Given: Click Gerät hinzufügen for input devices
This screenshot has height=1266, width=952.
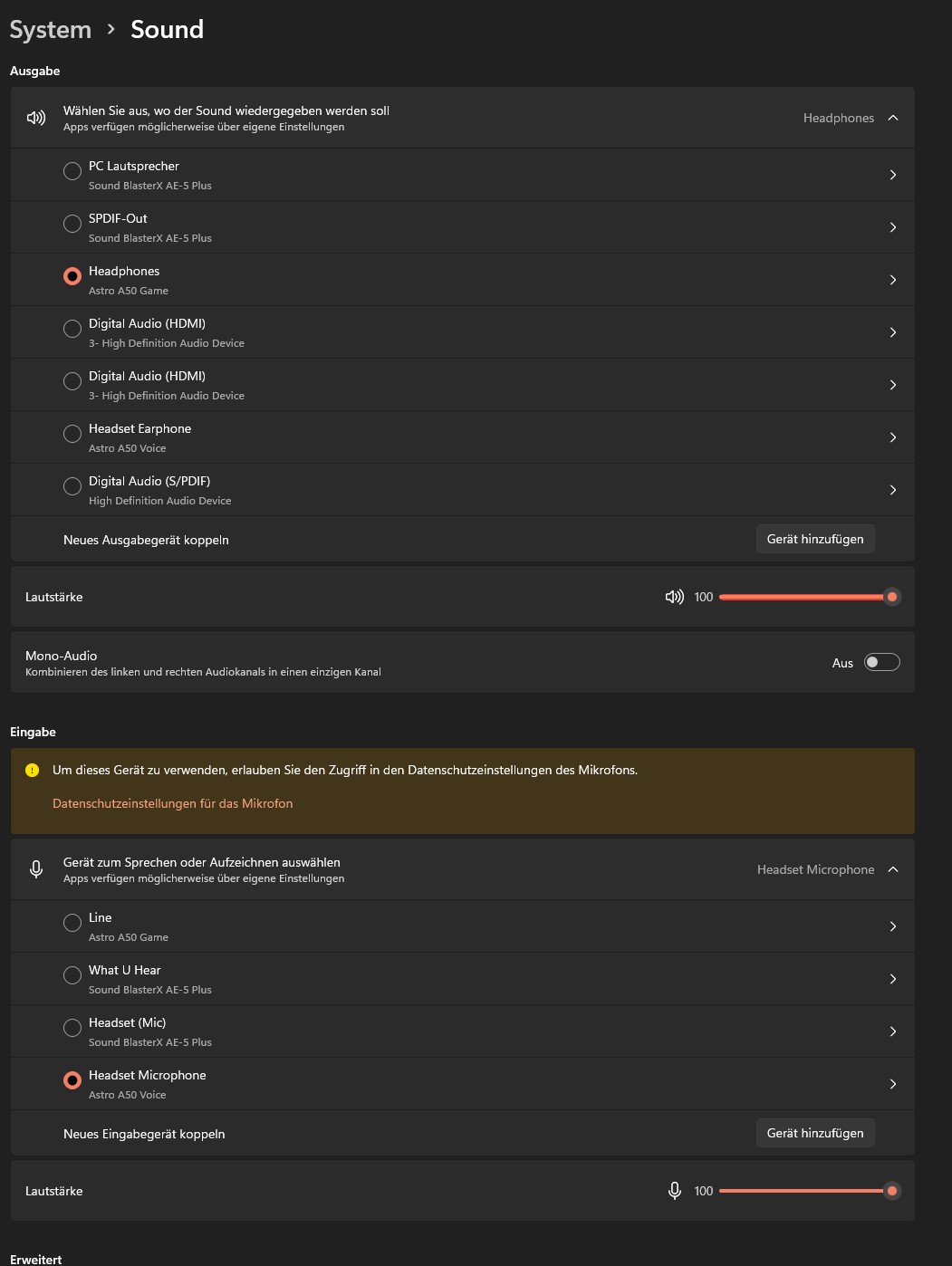Looking at the screenshot, I should 814,1133.
